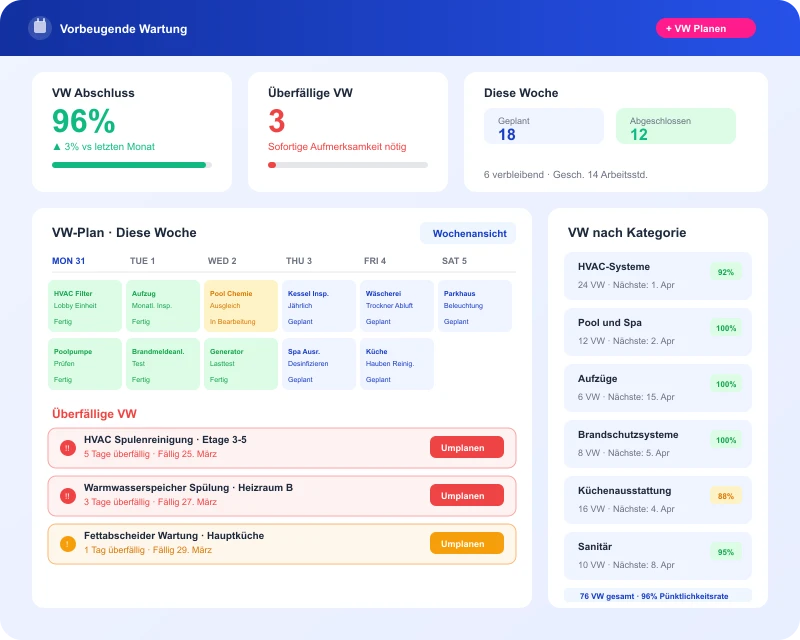Click the text 3% vs letzten Monat
The image size is (800, 640).
[x=109, y=146]
